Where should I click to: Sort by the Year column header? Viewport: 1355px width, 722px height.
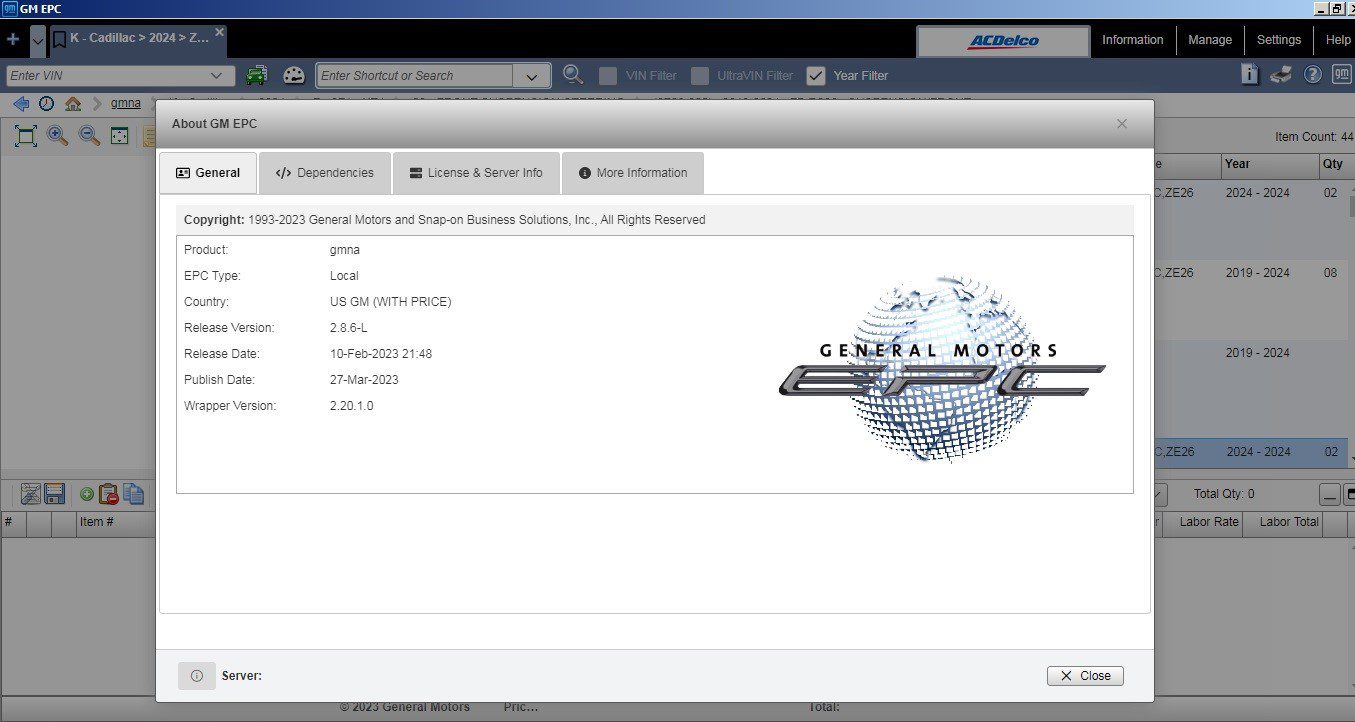(x=1270, y=164)
